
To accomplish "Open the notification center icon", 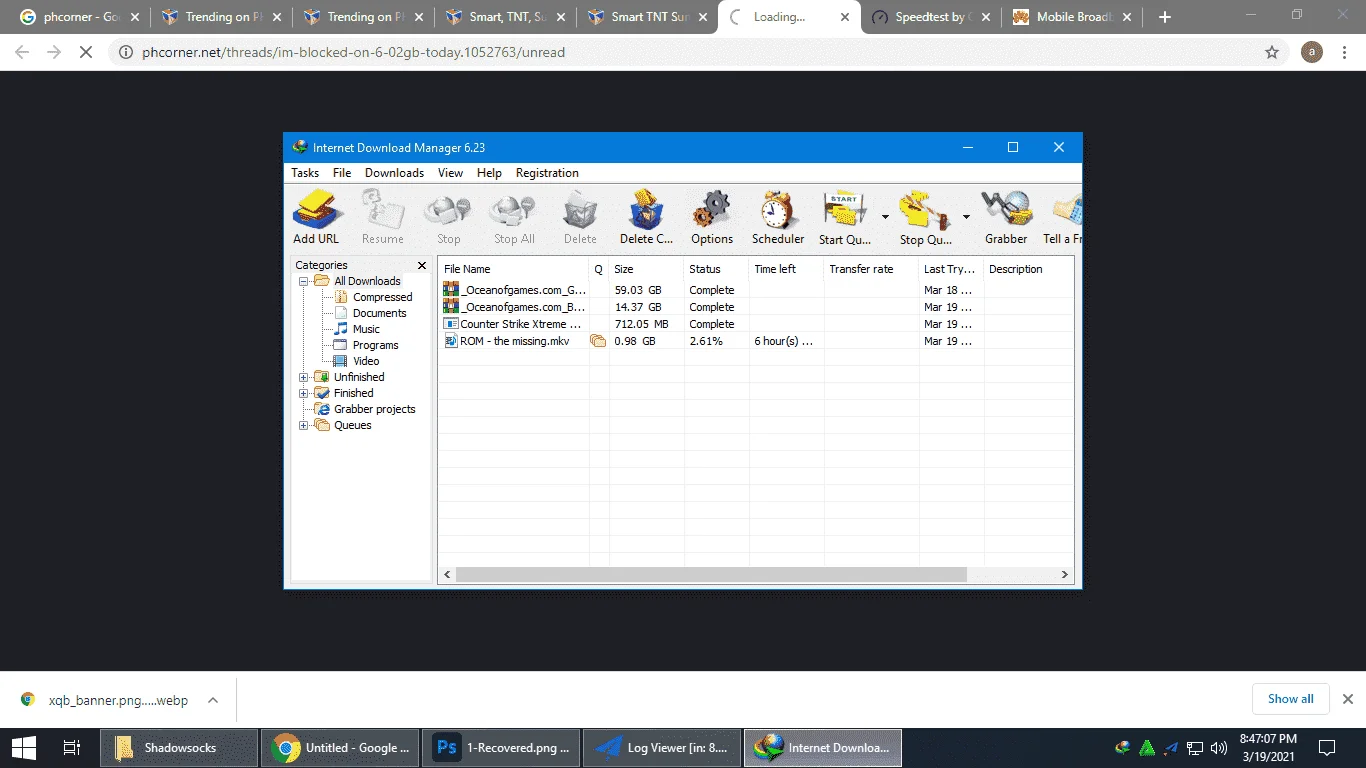I will 1327,747.
